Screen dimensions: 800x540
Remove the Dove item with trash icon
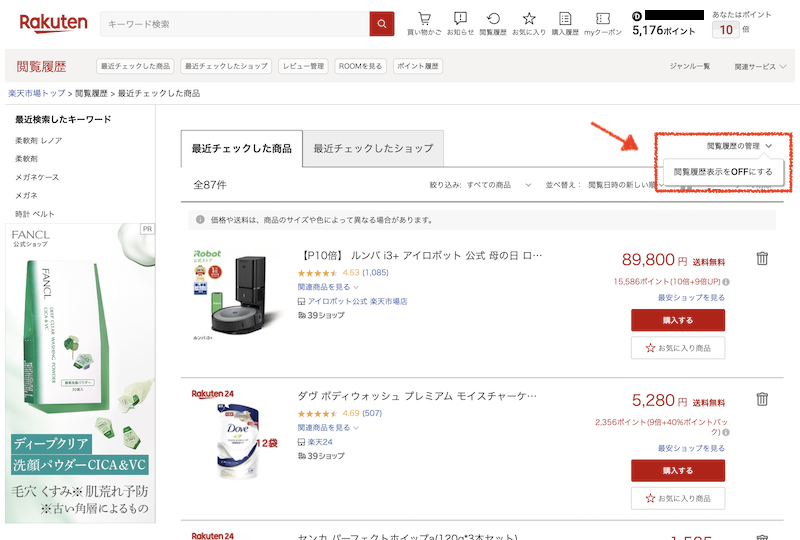pos(762,399)
